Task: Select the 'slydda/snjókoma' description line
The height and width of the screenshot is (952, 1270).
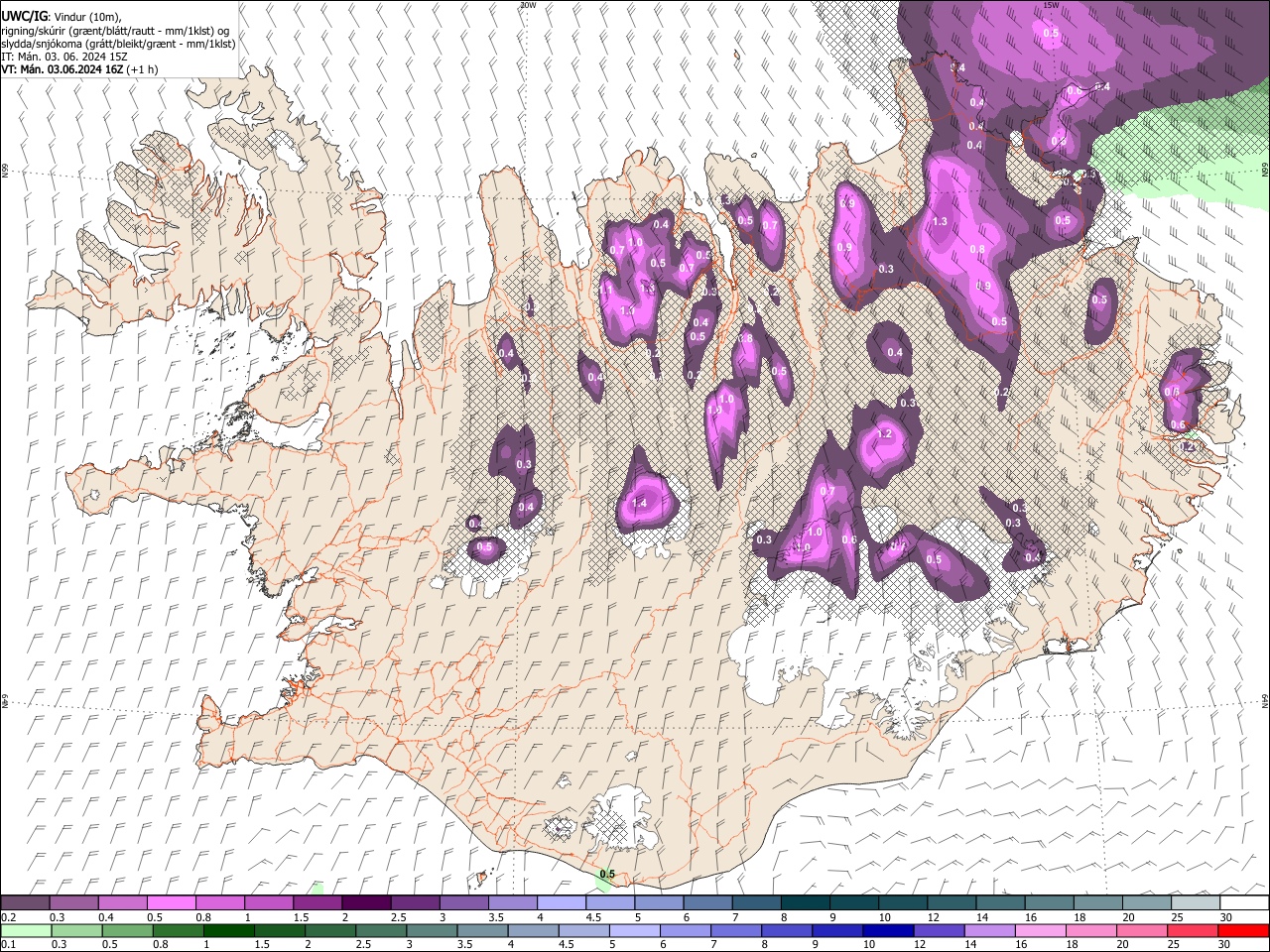Action: [x=118, y=44]
